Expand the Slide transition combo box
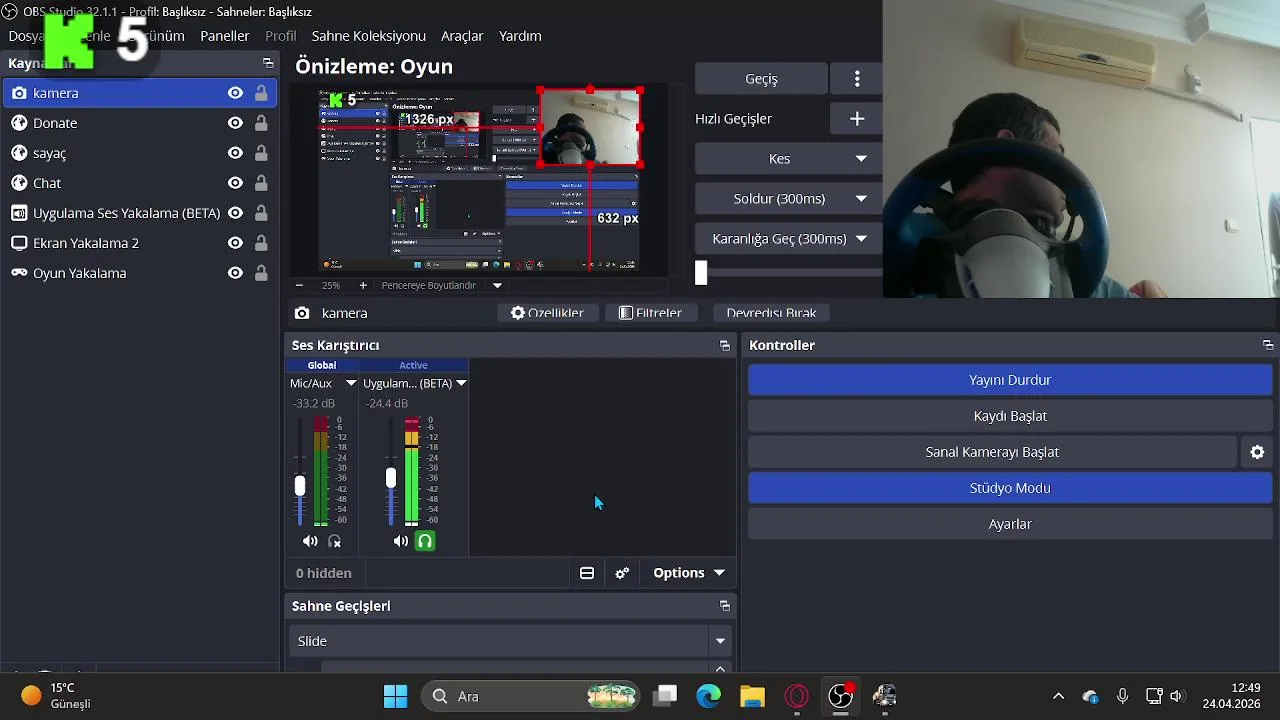The image size is (1280, 720). (x=720, y=641)
